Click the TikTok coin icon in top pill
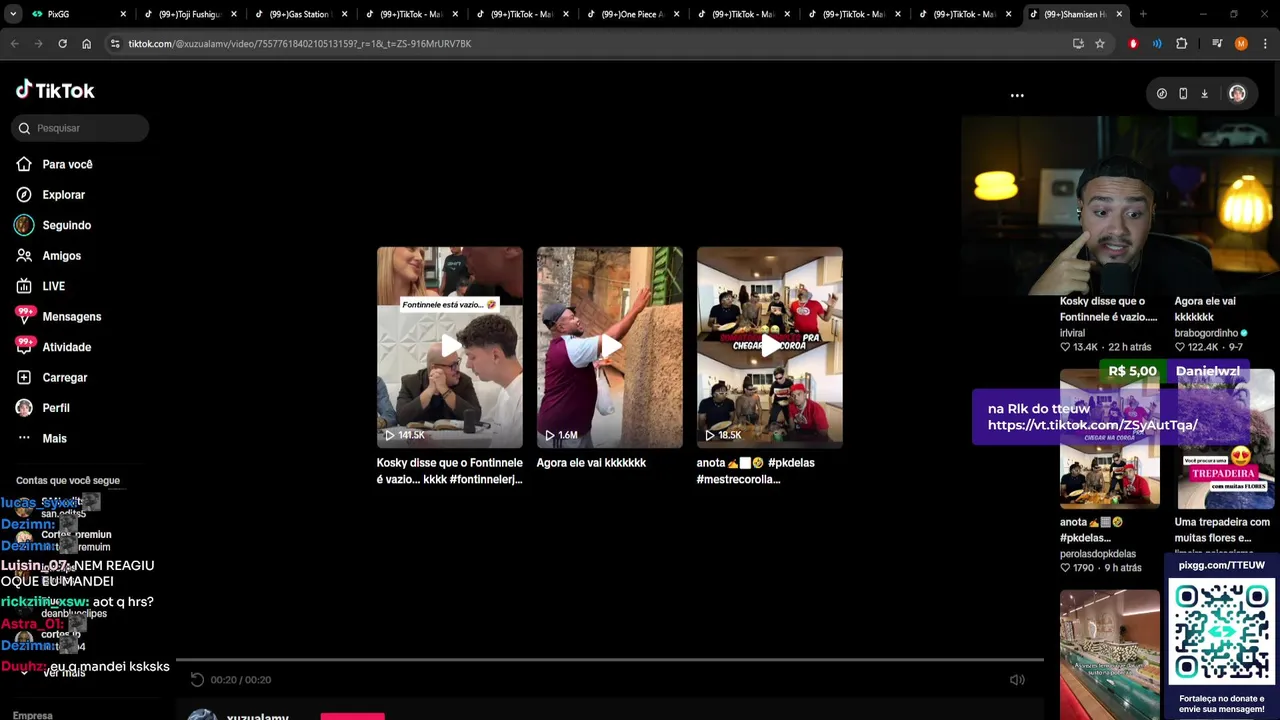This screenshot has height=720, width=1280. click(1161, 94)
